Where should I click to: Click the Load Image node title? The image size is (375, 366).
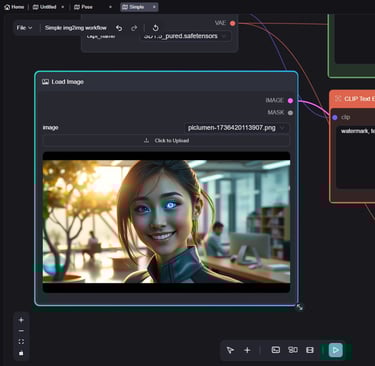tap(67, 82)
